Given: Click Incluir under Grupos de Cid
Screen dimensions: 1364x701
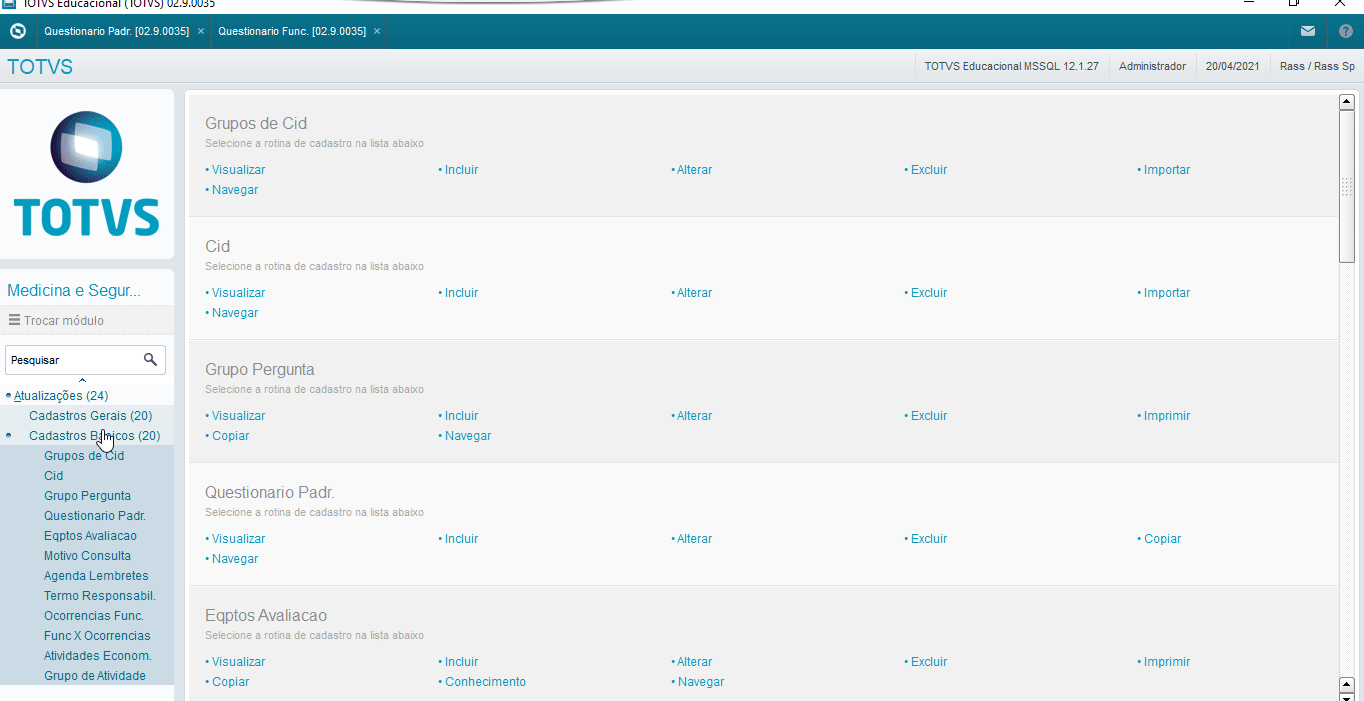Looking at the screenshot, I should pyautogui.click(x=461, y=170).
